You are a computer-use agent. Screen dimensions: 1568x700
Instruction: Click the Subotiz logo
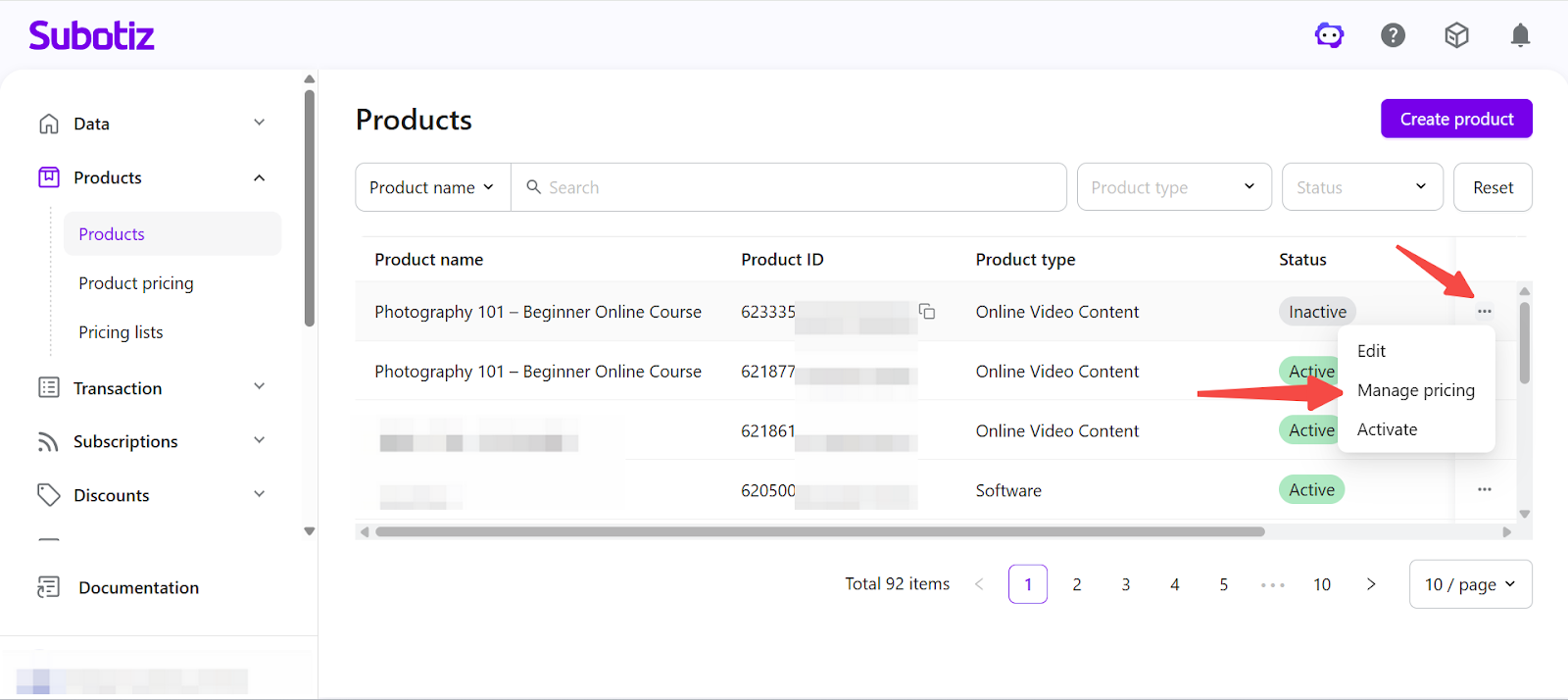(x=92, y=36)
